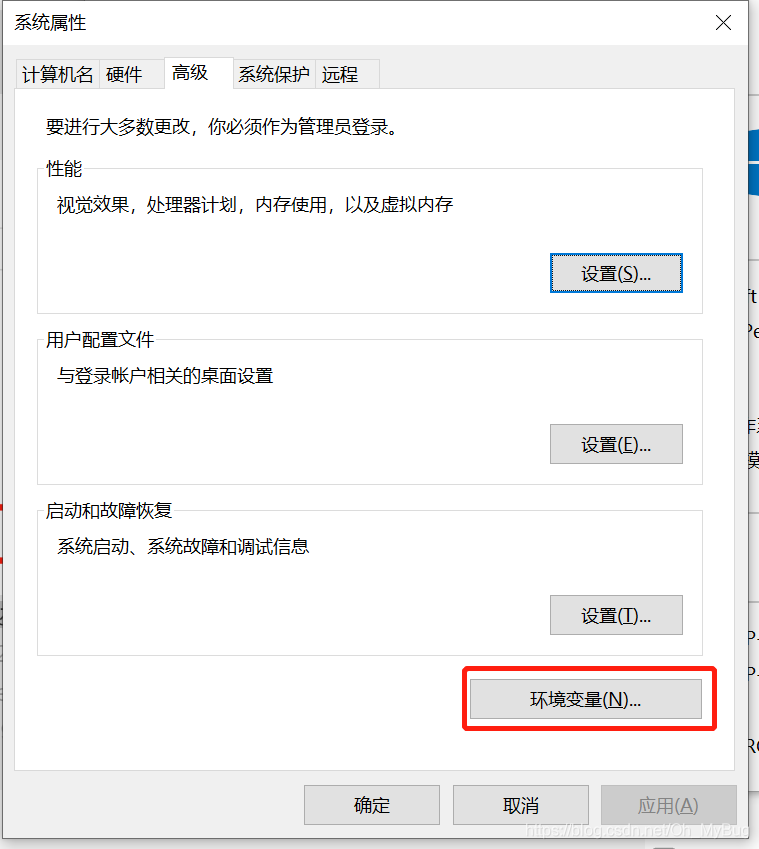The width and height of the screenshot is (759, 849).
Task: Click the 要进行大多数更改 admin notice text
Action: click(222, 127)
